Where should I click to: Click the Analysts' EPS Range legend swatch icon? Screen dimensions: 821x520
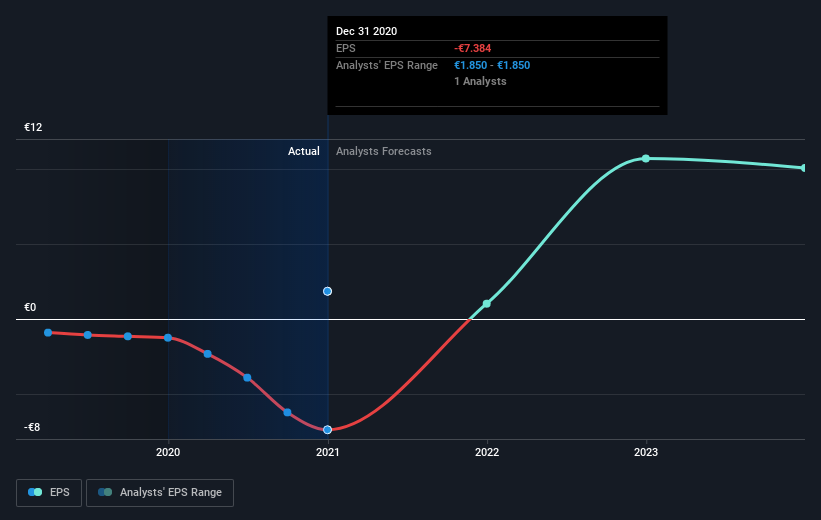tap(105, 492)
